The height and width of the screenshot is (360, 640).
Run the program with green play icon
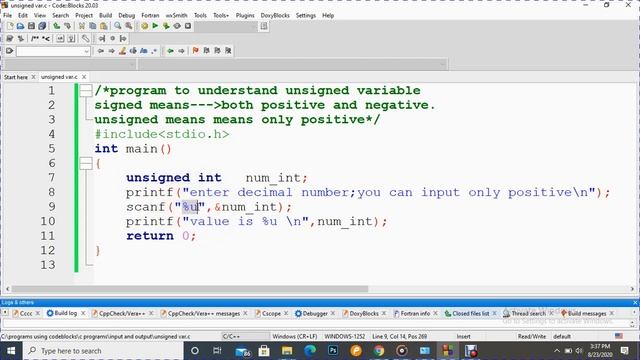(155, 26)
